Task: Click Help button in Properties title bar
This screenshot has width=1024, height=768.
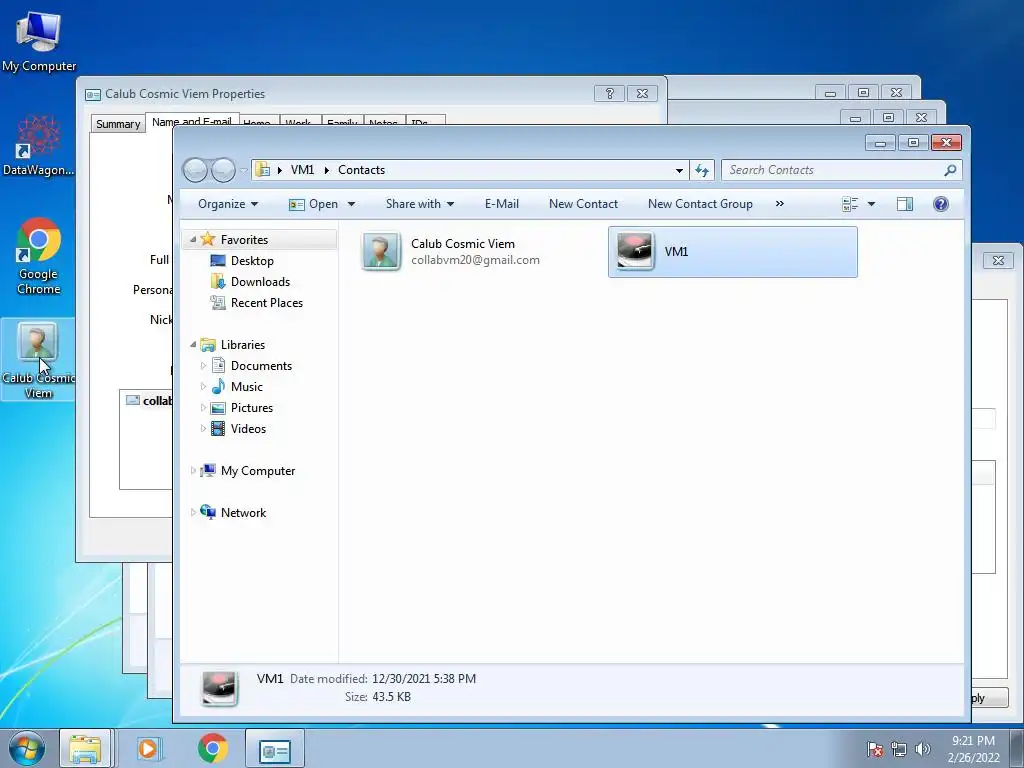Action: pos(609,93)
